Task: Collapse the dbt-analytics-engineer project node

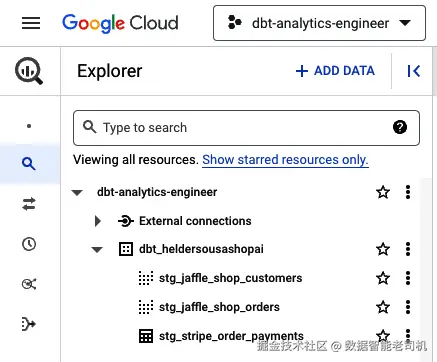Action: 77,192
